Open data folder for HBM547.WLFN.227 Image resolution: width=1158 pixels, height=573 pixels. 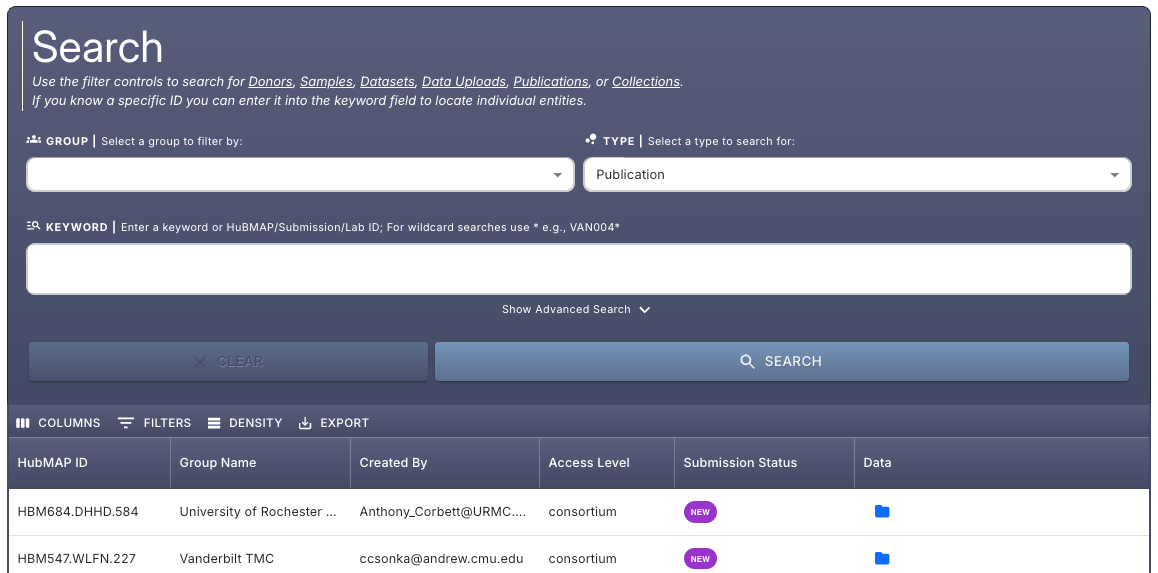click(881, 559)
